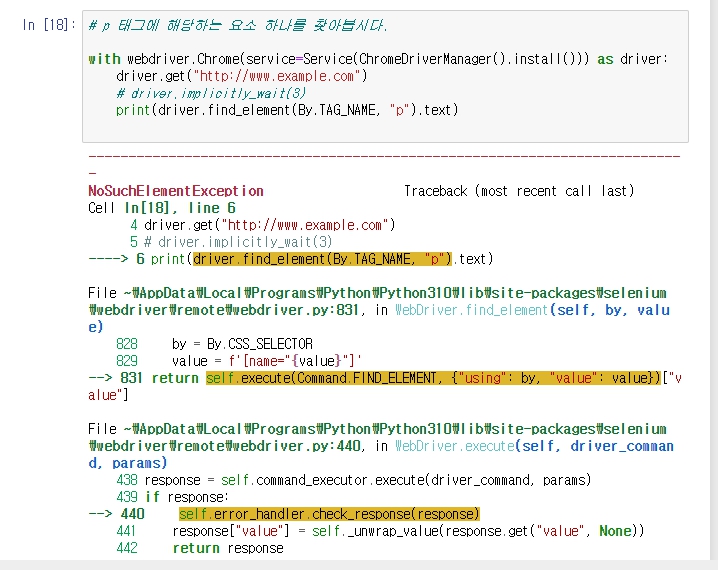Click the commented implicitly_wait(3) line in cell
The width and height of the screenshot is (718, 570).
[x=211, y=93]
